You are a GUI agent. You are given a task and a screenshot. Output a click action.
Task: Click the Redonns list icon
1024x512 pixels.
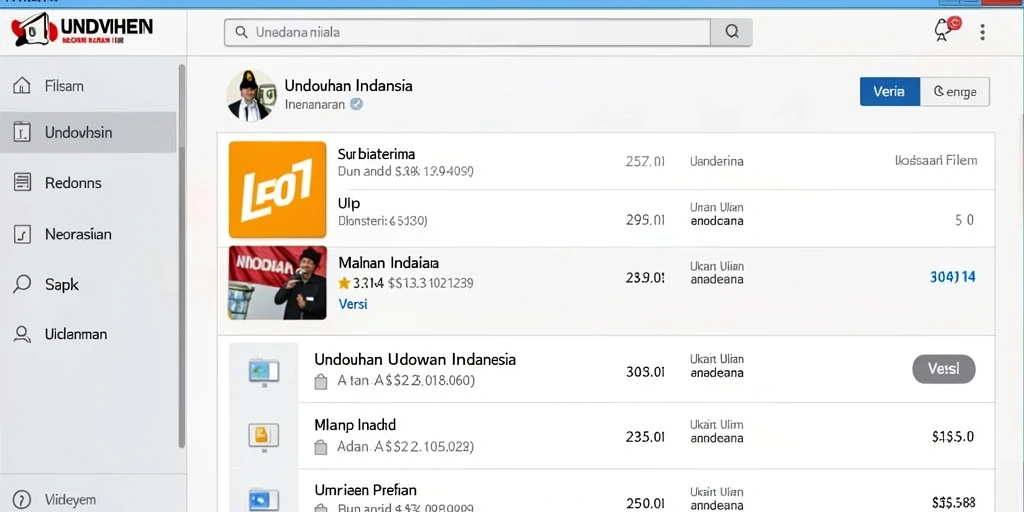[x=22, y=182]
